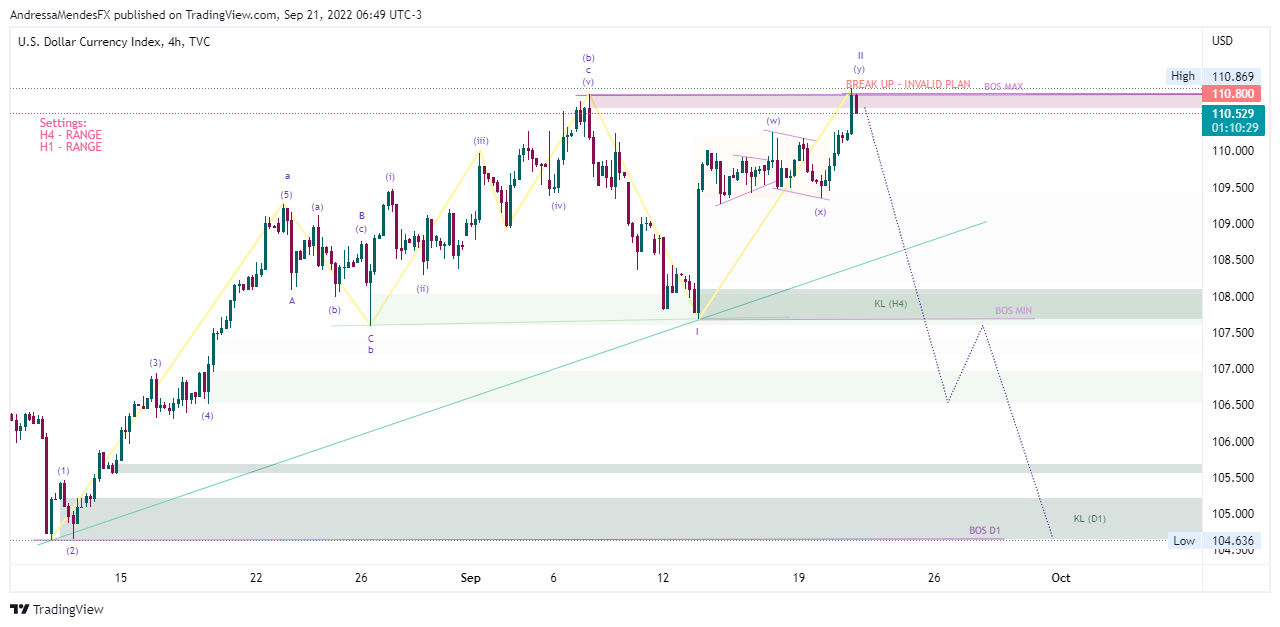Viewport: 1280px width, 627px height.
Task: Click the chart title 'U.S. Dollar Currency Index, 4h, TVC'
Action: (114, 42)
